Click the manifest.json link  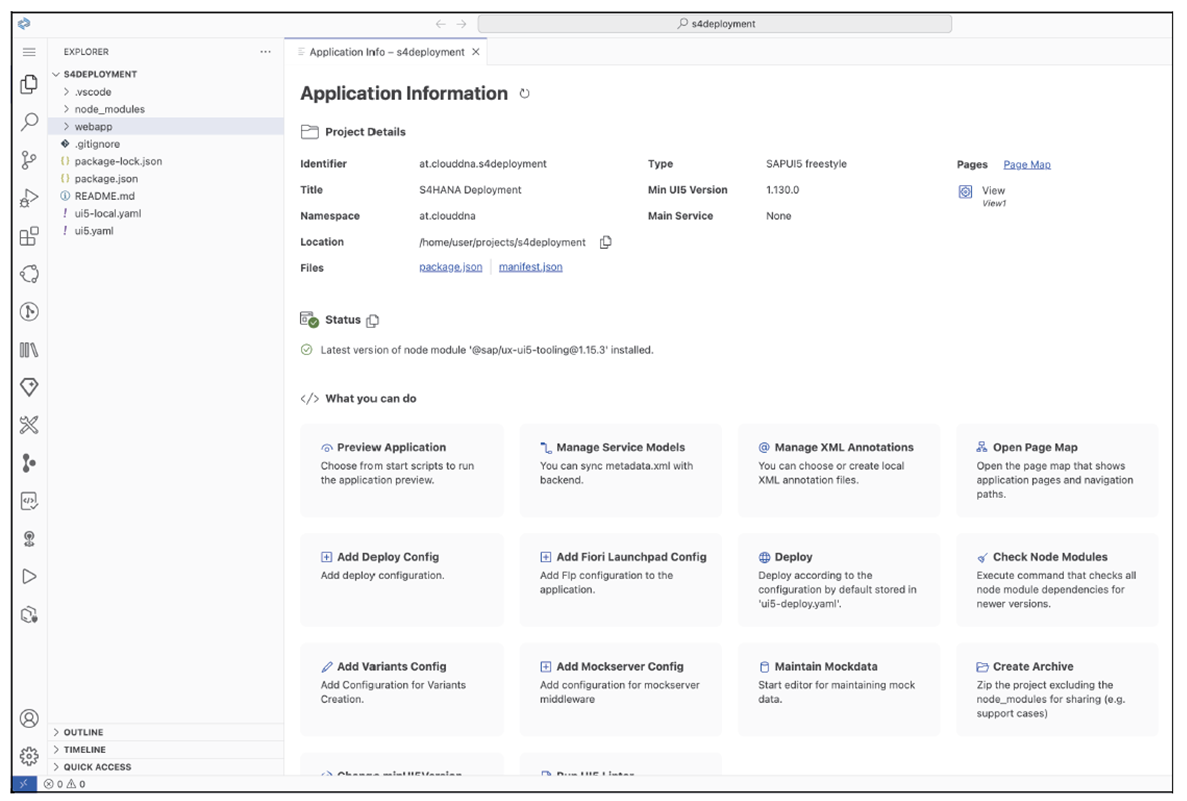click(x=531, y=267)
